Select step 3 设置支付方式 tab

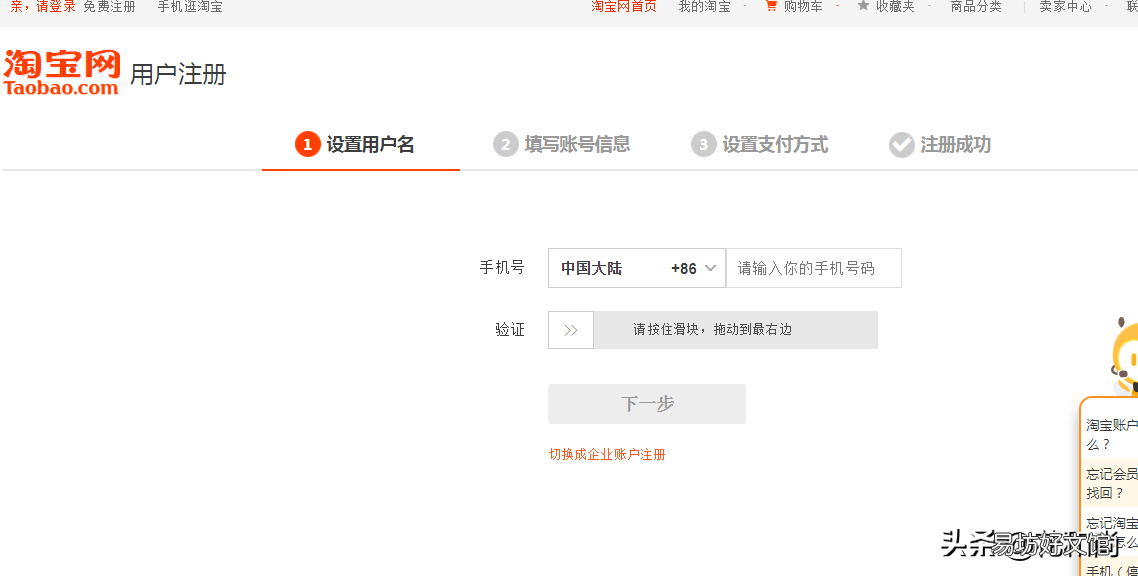(759, 144)
